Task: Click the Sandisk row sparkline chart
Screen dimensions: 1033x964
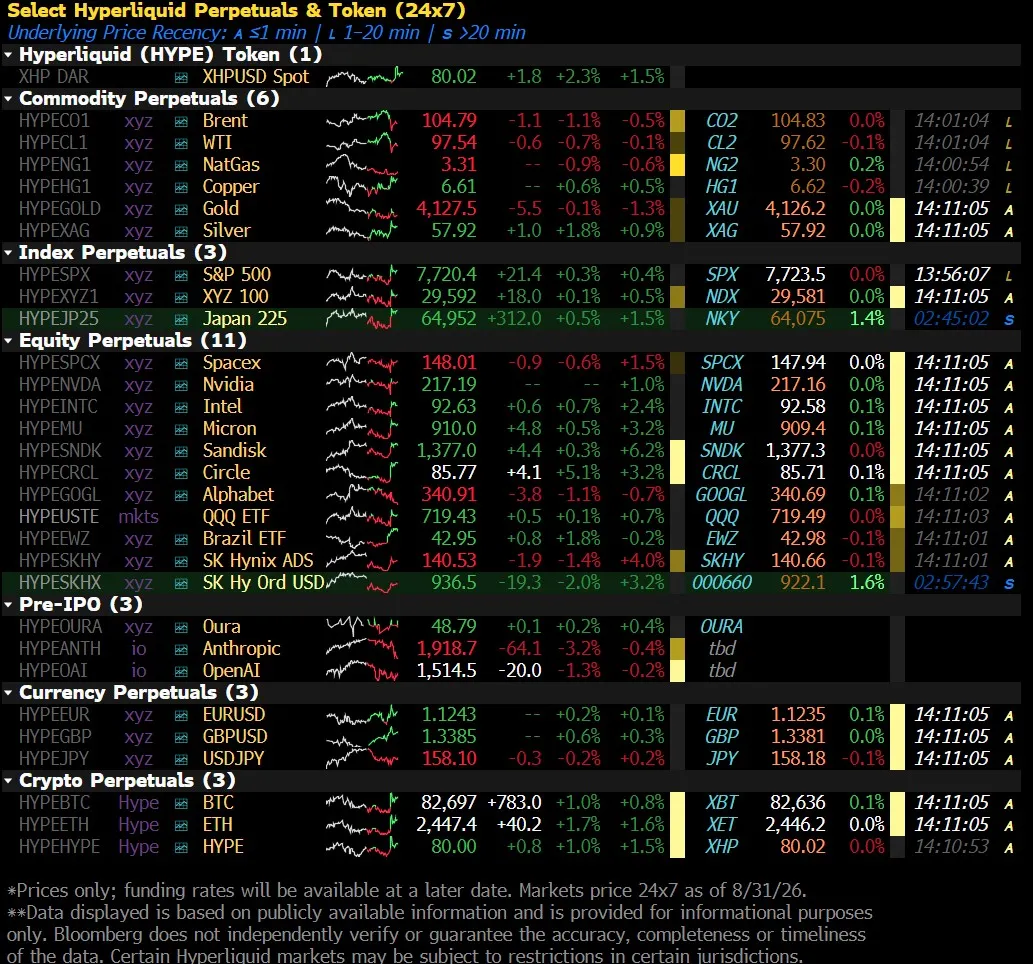Action: 362,451
